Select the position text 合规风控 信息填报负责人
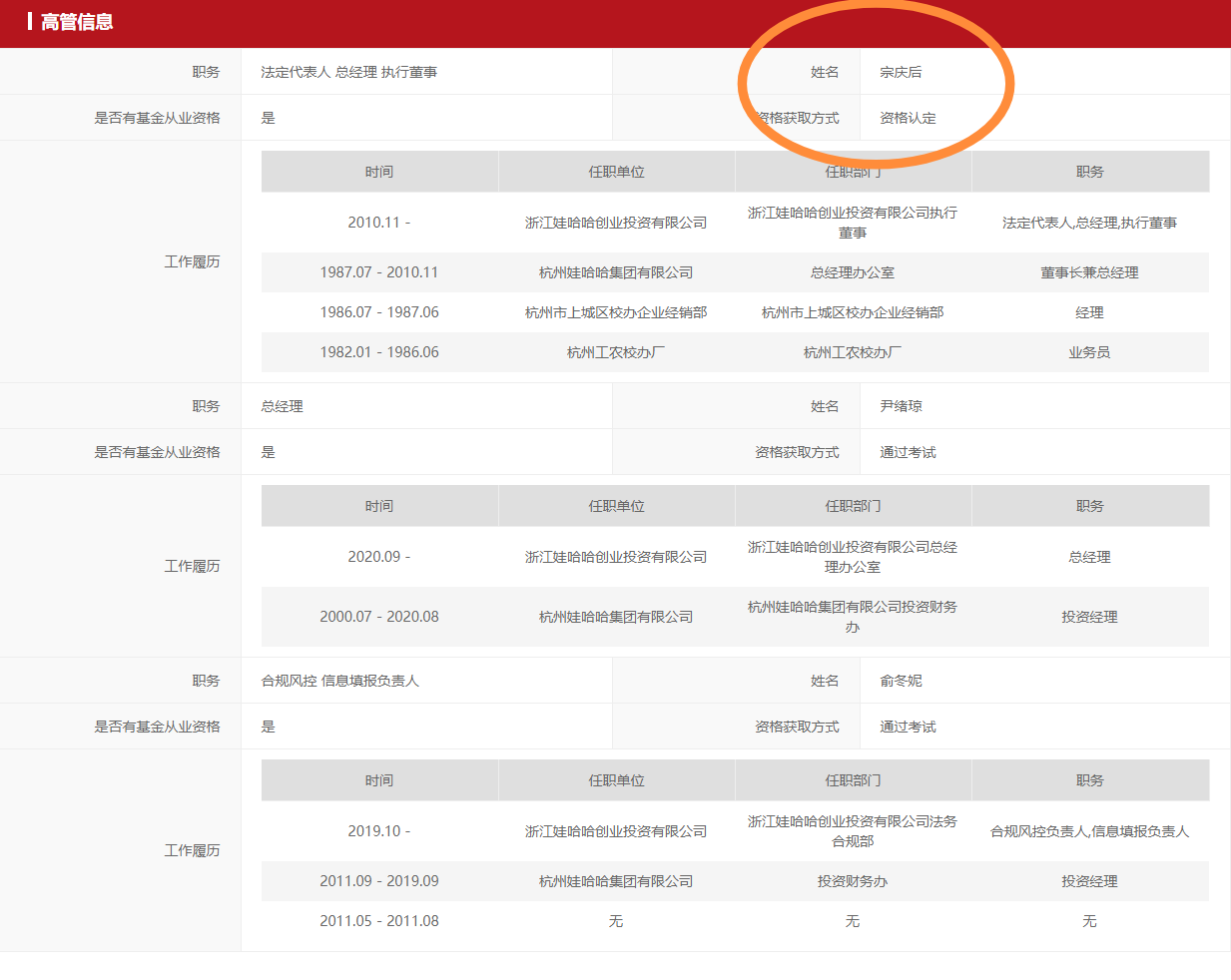 pyautogui.click(x=340, y=681)
